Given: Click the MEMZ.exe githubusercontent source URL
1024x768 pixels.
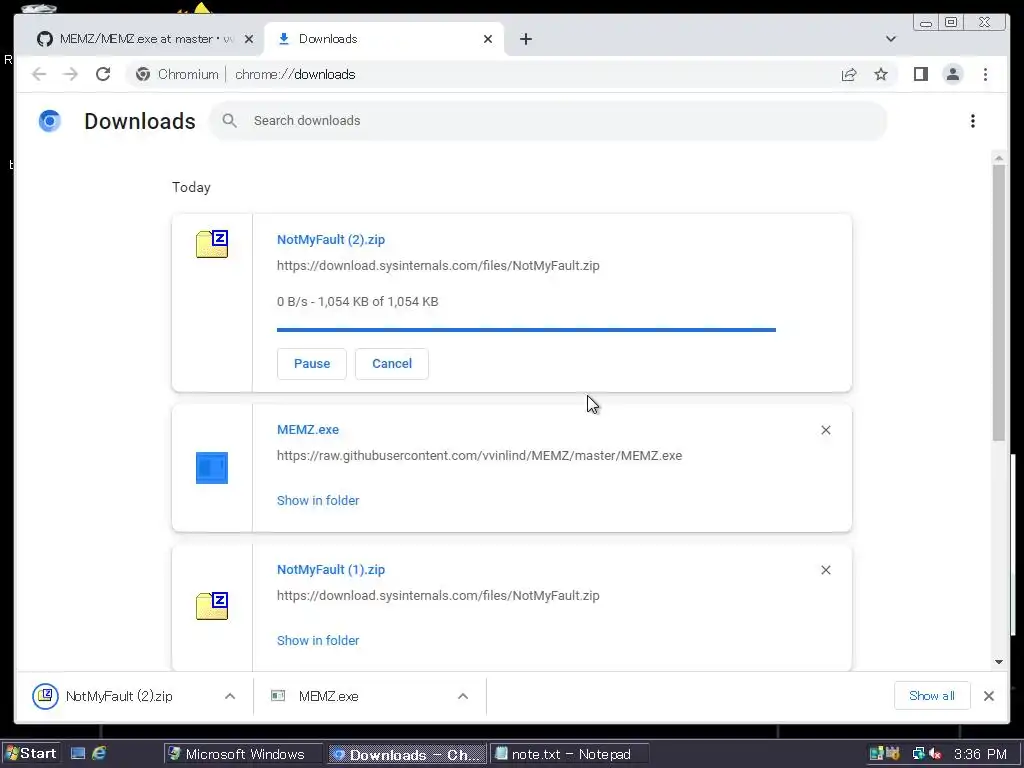Looking at the screenshot, I should 479,456.
